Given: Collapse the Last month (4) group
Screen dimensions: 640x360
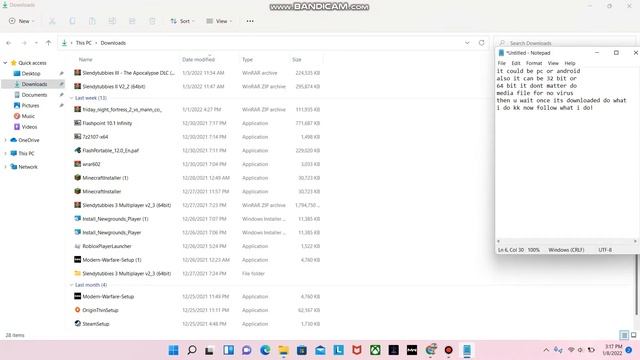Looking at the screenshot, I should [71, 285].
